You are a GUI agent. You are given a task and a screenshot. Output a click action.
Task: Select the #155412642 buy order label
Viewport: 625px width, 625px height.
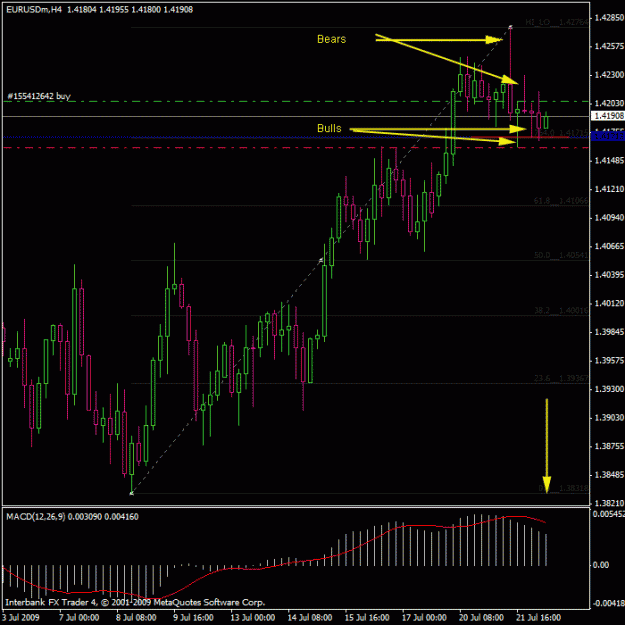coord(39,96)
